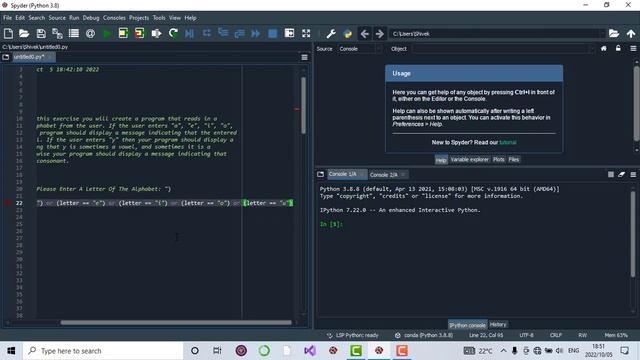This screenshot has height=360, width=640.
Task: Open the Debug menu
Action: point(91,18)
